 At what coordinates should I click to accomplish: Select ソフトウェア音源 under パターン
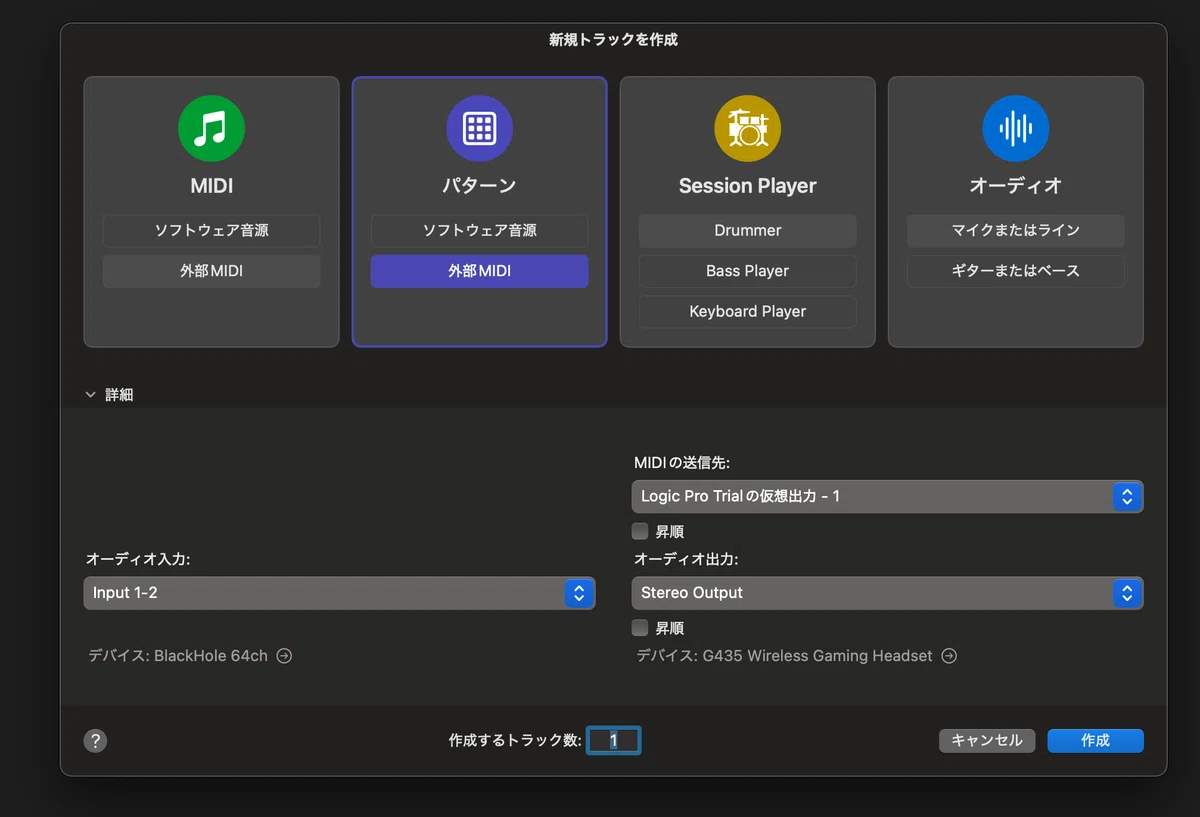click(479, 230)
